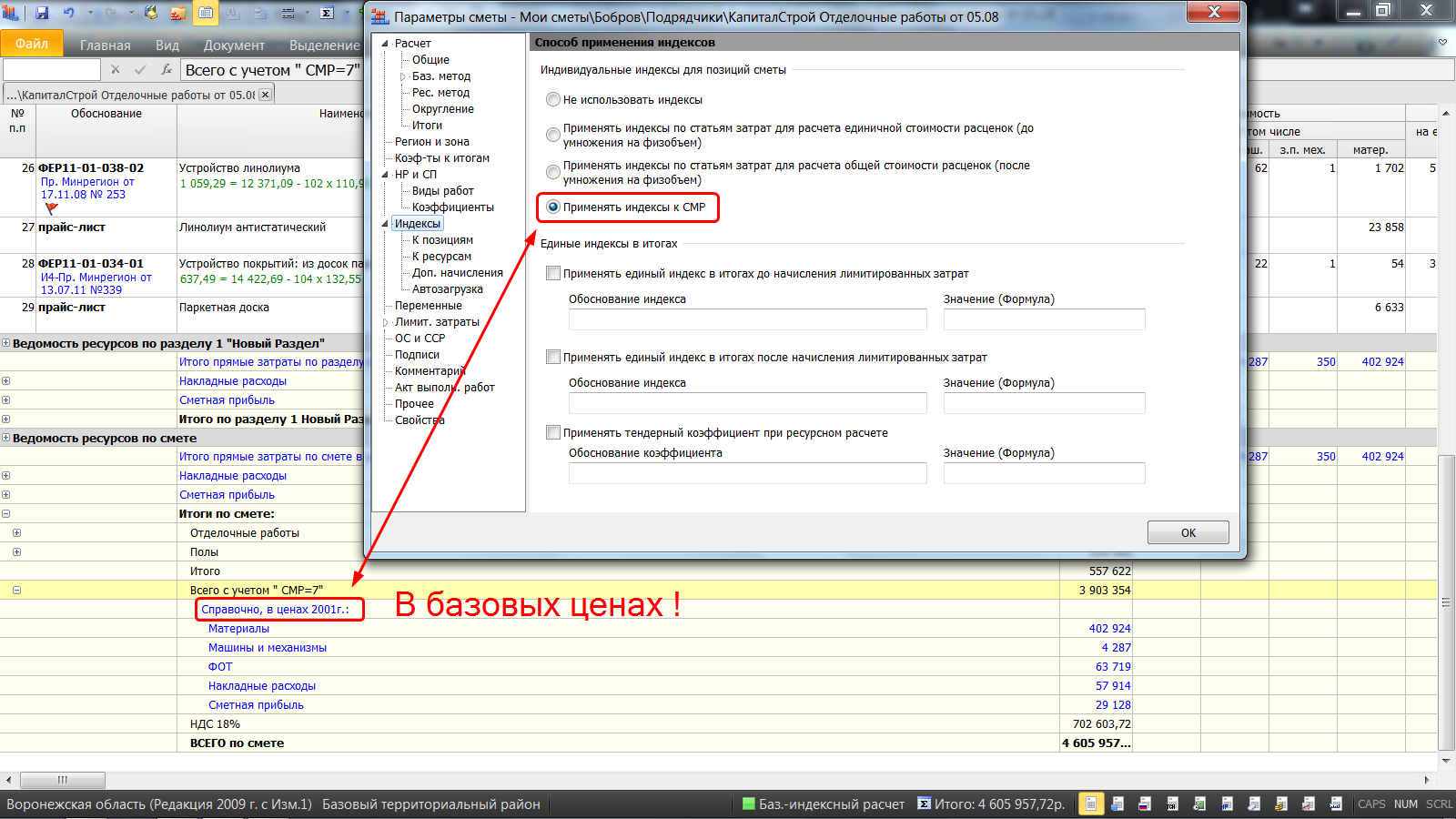Close the КапиталСтрой document tab
Viewport: 1456px width, 819px height.
[x=265, y=95]
